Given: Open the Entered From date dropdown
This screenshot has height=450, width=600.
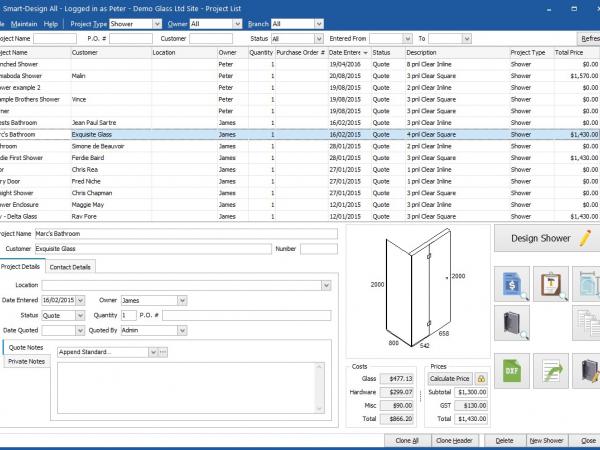Looking at the screenshot, I should 408,39.
